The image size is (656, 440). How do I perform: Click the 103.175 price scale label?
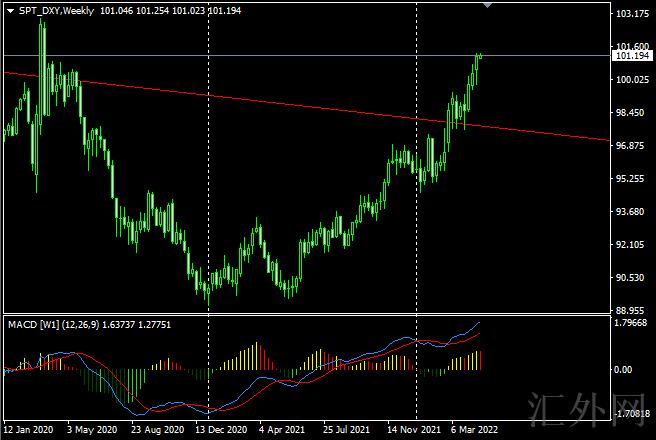[x=631, y=14]
